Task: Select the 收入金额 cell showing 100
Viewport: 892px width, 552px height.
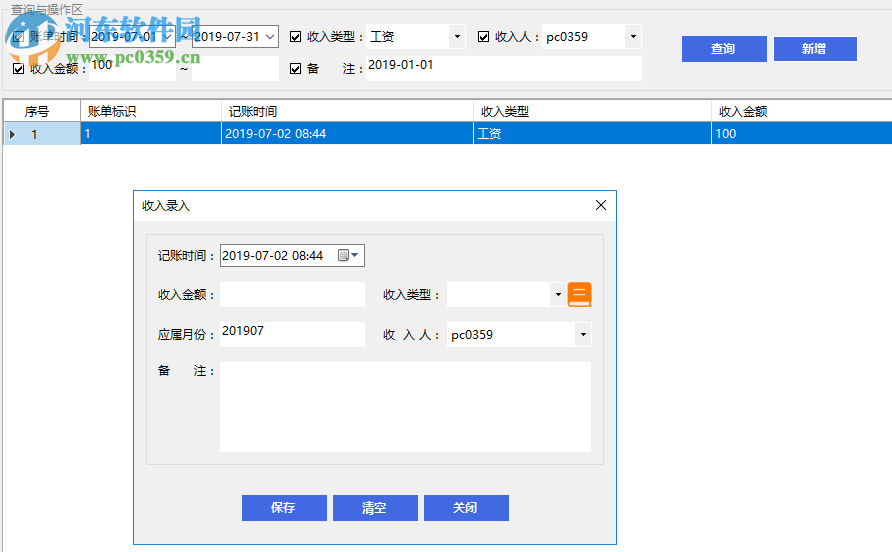Action: pos(802,134)
